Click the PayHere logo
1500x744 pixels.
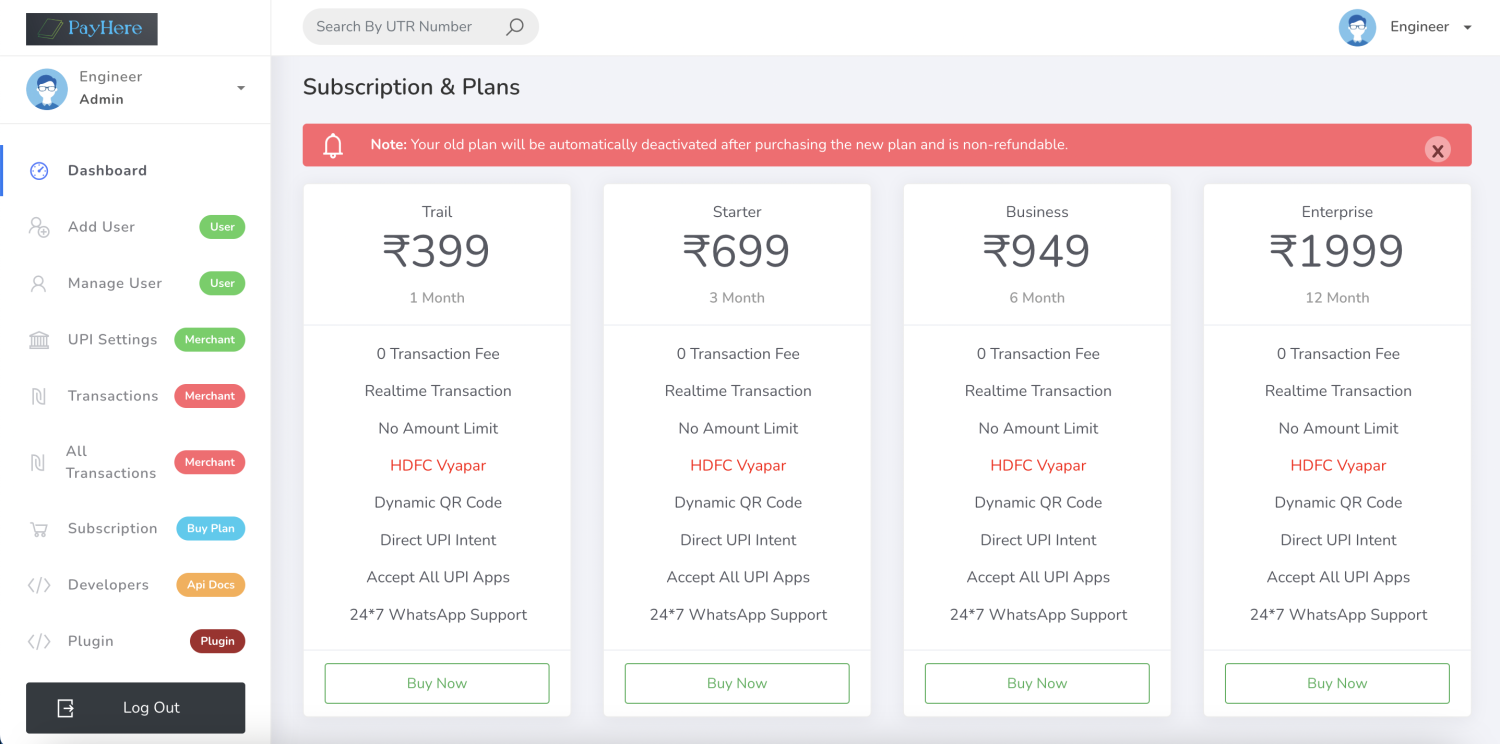tap(92, 29)
